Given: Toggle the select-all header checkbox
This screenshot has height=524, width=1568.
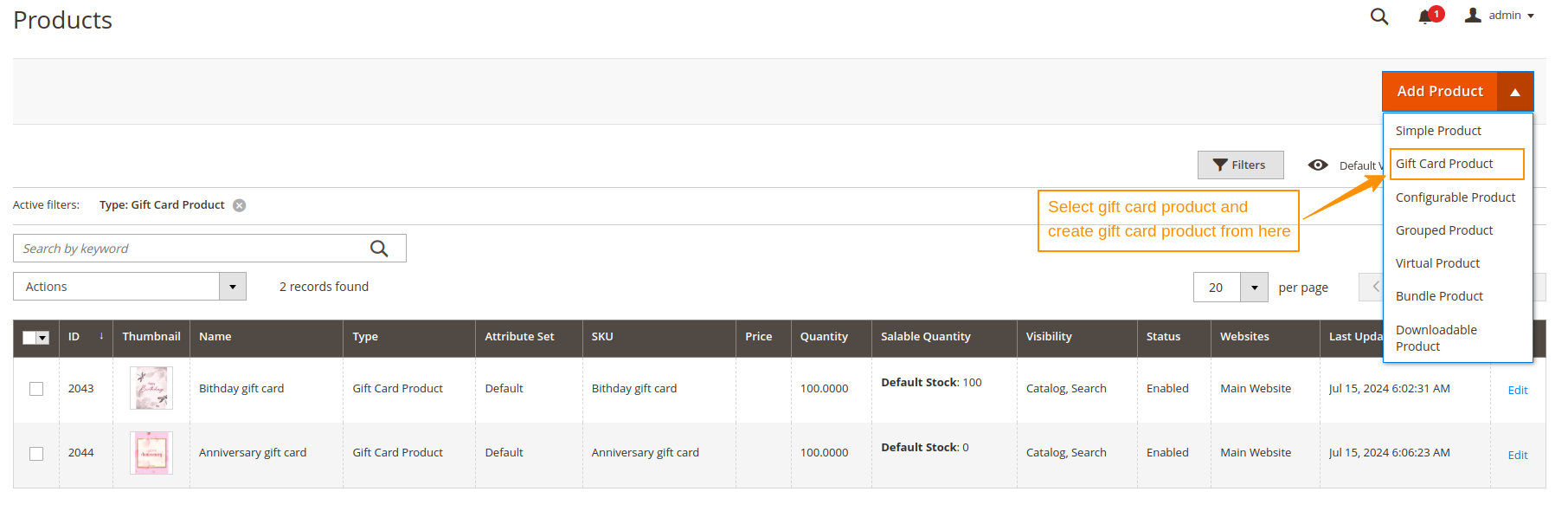Looking at the screenshot, I should (x=29, y=338).
